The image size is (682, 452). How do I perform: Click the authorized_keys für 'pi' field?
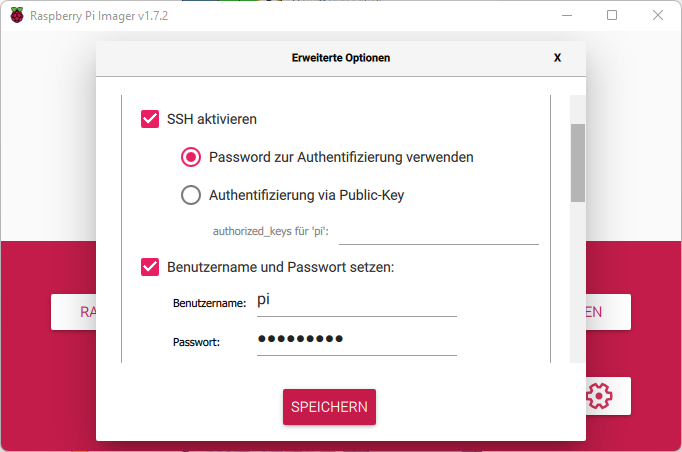click(438, 232)
